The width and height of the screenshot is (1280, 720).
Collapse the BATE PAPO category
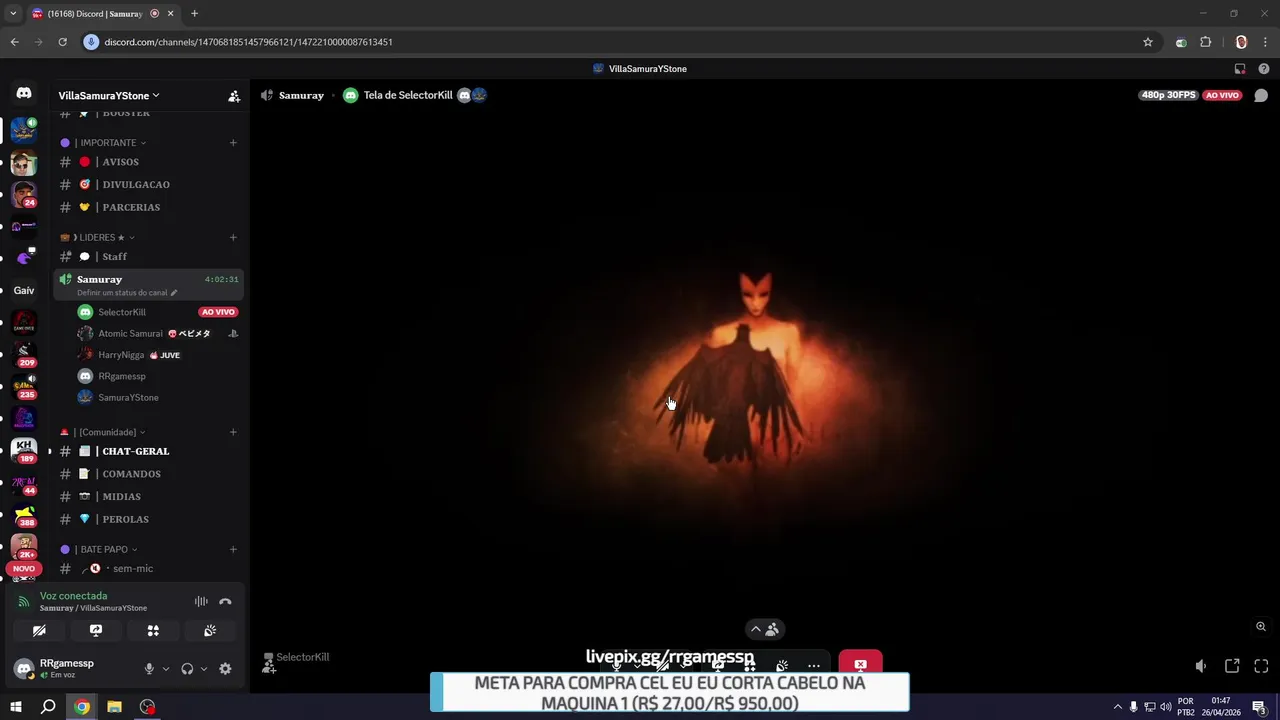(x=99, y=550)
